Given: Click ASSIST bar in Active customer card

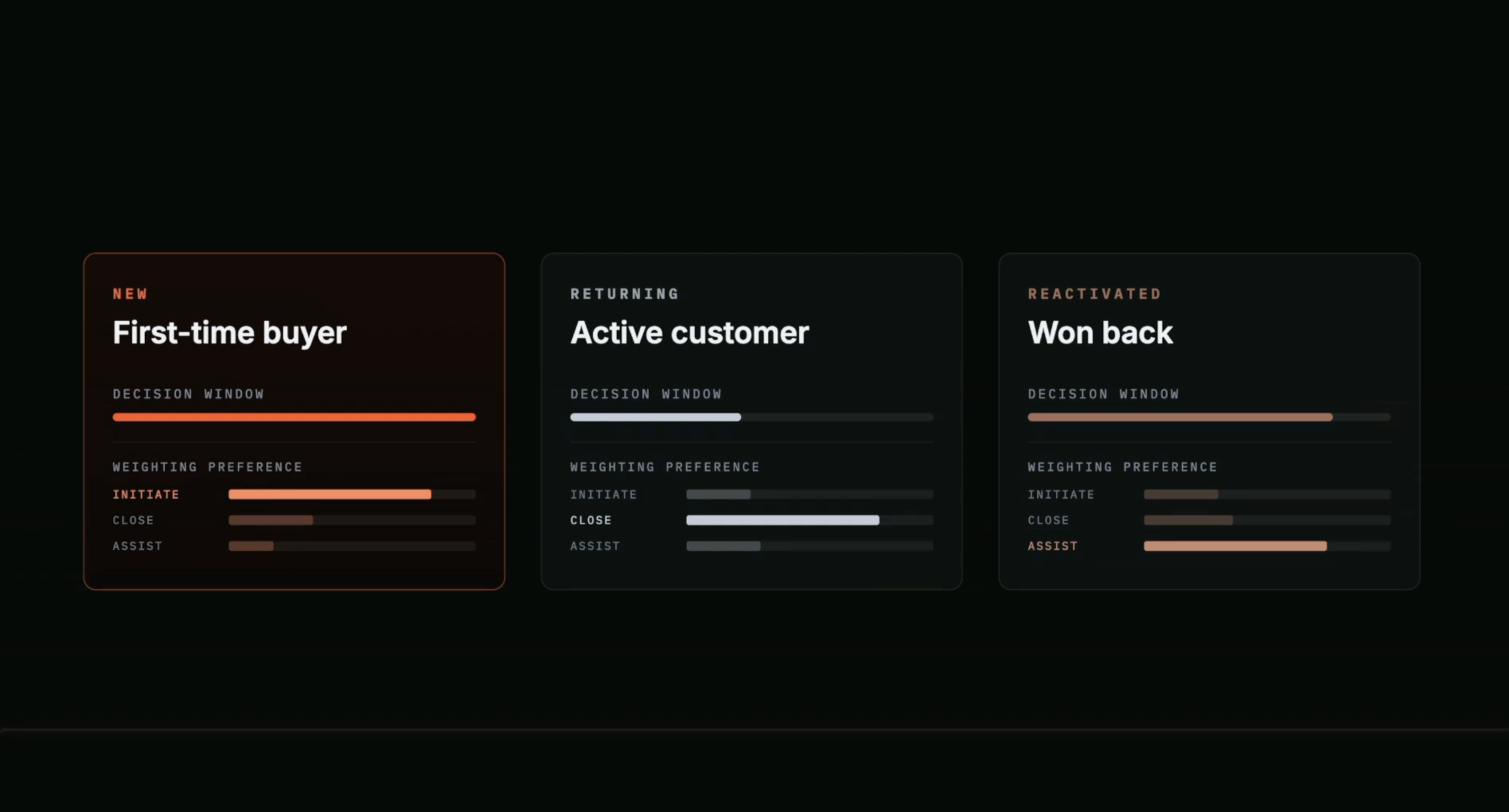Looking at the screenshot, I should pyautogui.click(x=810, y=546).
